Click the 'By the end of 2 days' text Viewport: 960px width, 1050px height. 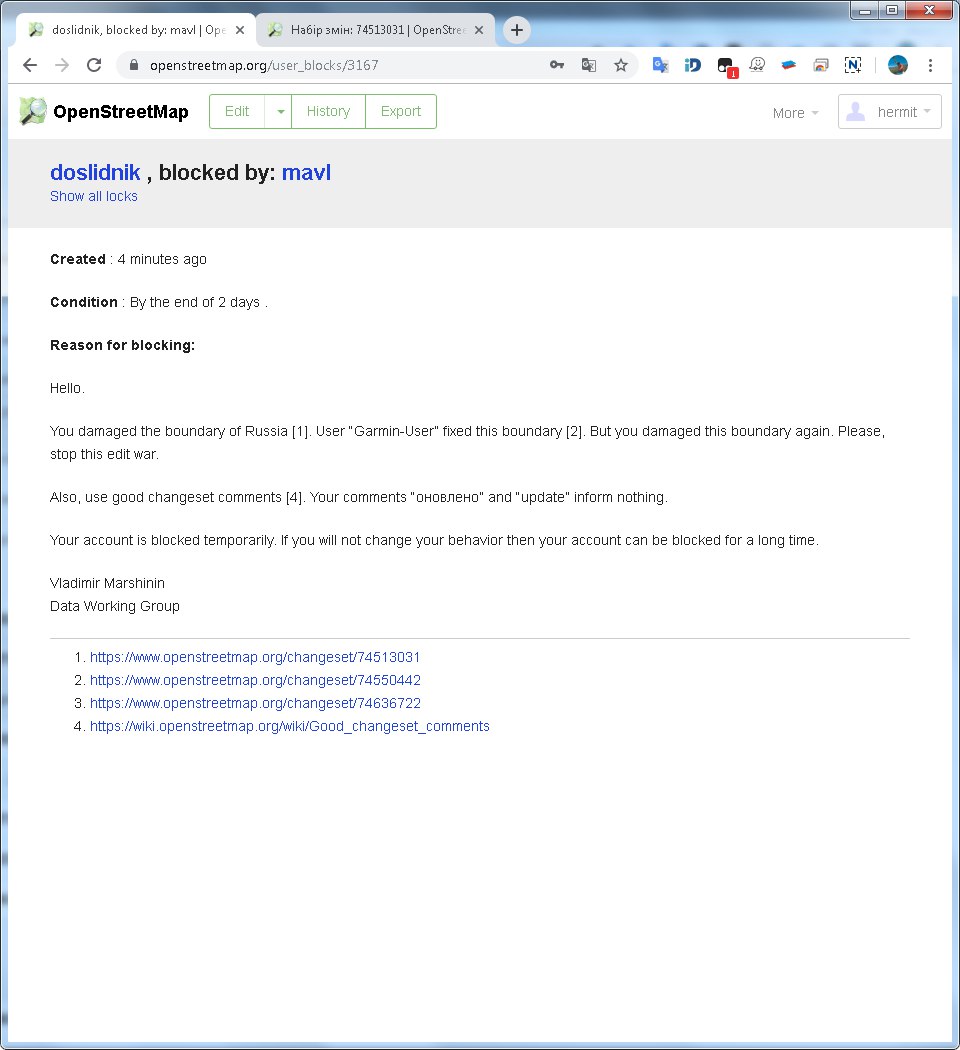pyautogui.click(x=195, y=302)
